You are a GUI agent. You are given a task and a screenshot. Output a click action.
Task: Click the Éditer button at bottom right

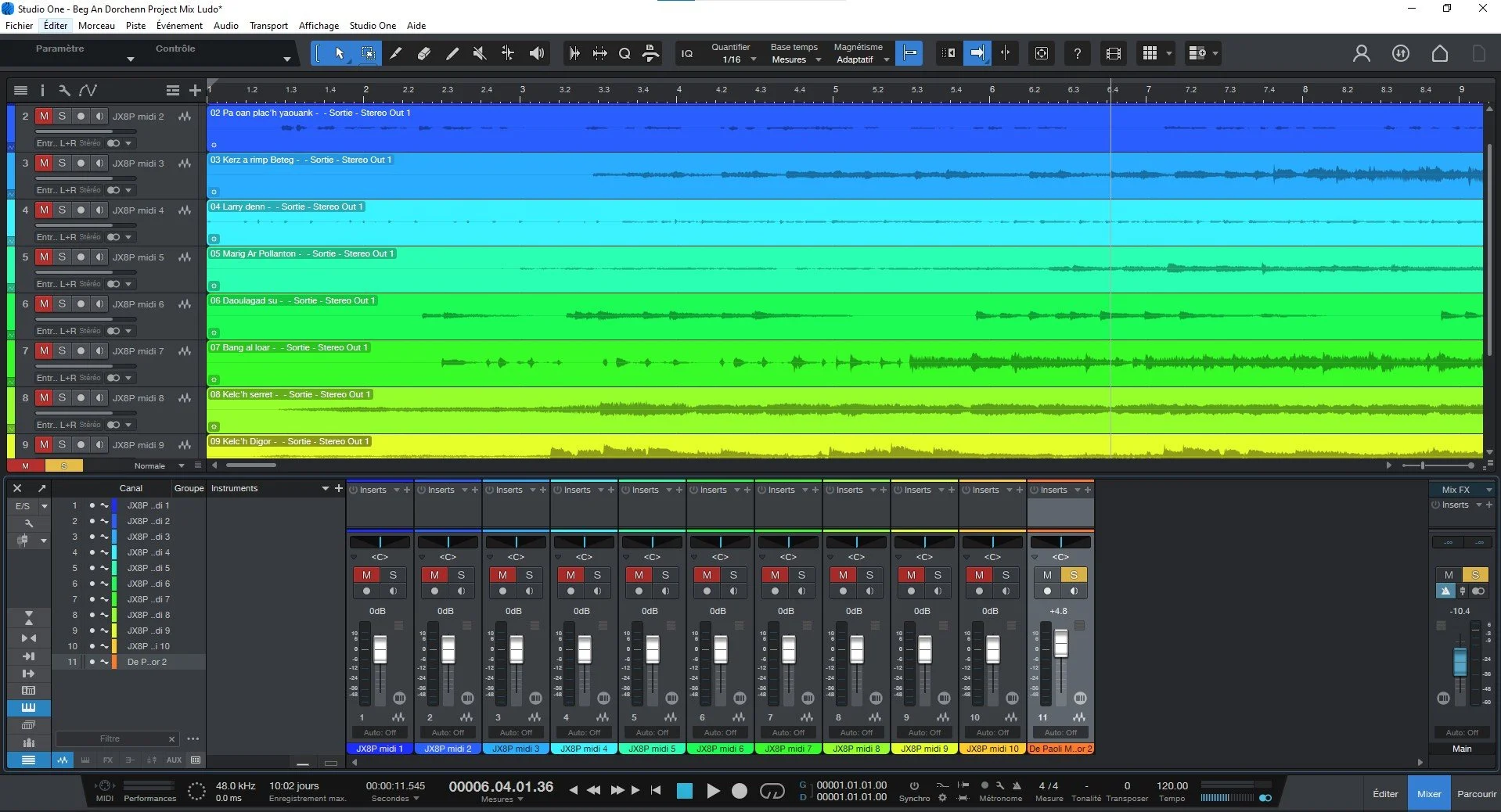click(1384, 793)
